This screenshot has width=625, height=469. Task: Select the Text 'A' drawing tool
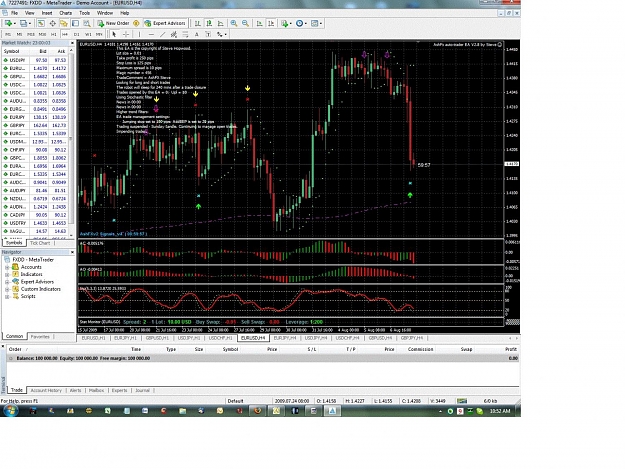(x=197, y=34)
